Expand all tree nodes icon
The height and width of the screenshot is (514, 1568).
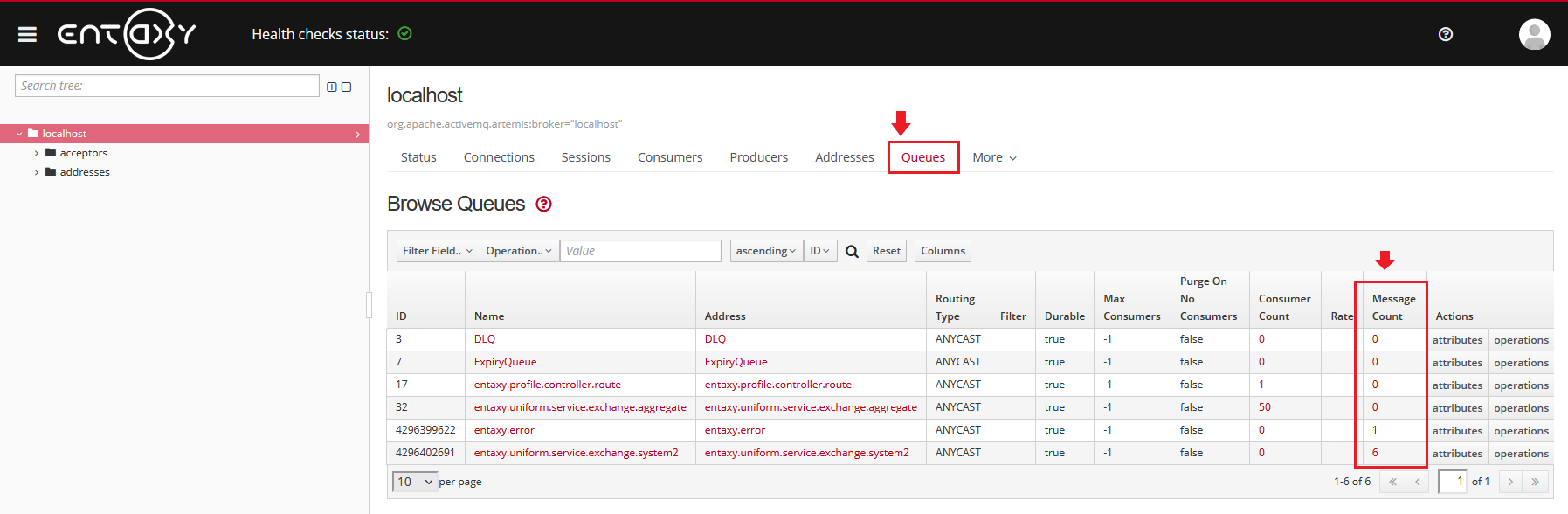(332, 87)
